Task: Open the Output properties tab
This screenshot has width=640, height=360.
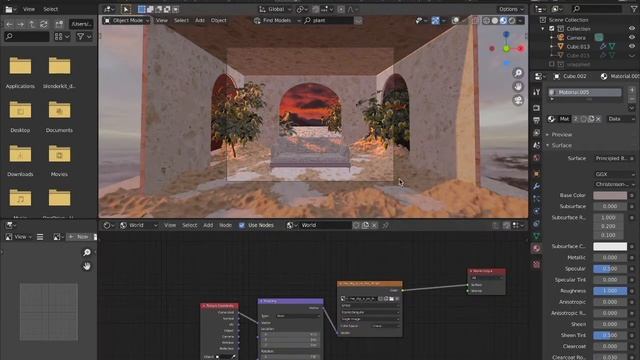Action: click(x=536, y=120)
